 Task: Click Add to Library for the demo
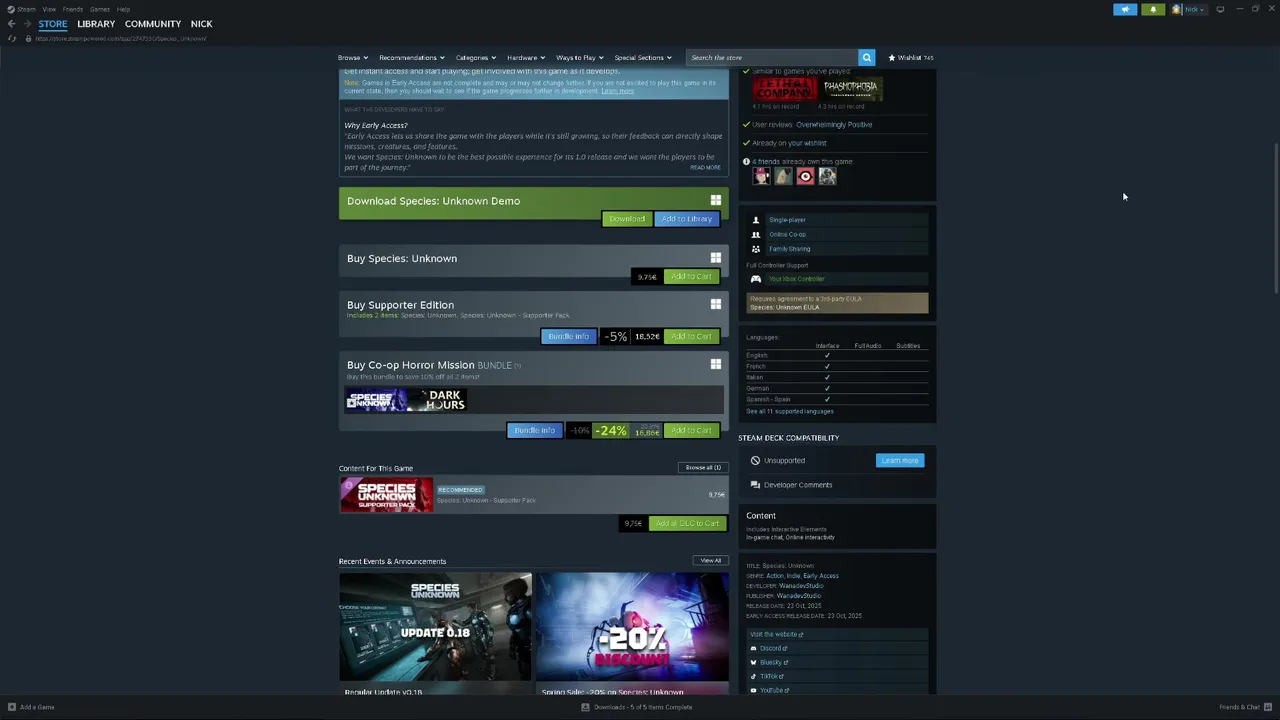[x=686, y=219]
